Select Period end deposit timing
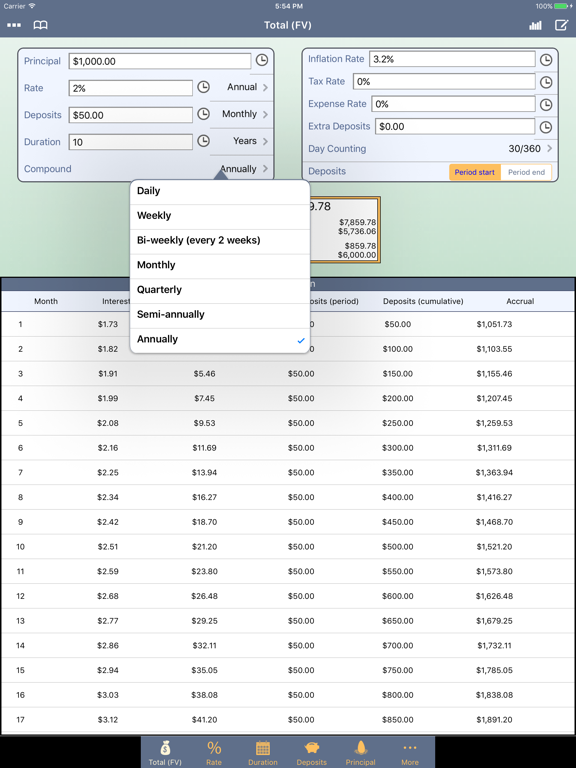 click(x=526, y=172)
